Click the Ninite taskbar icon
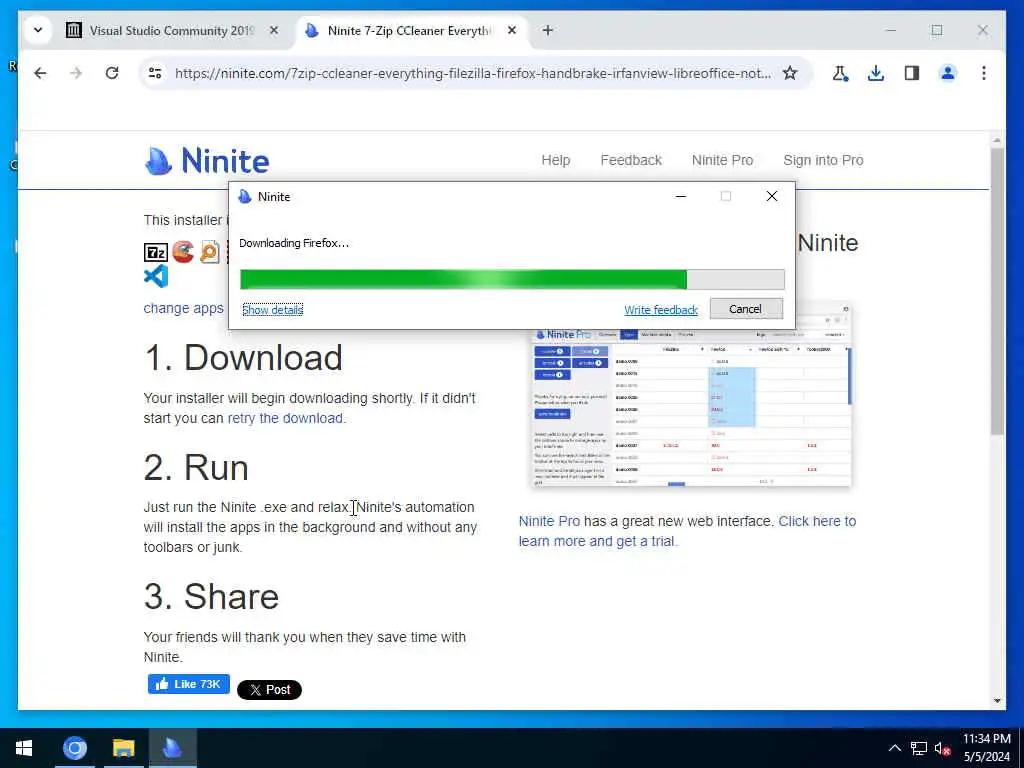Image resolution: width=1024 pixels, height=768 pixels. (x=172, y=748)
